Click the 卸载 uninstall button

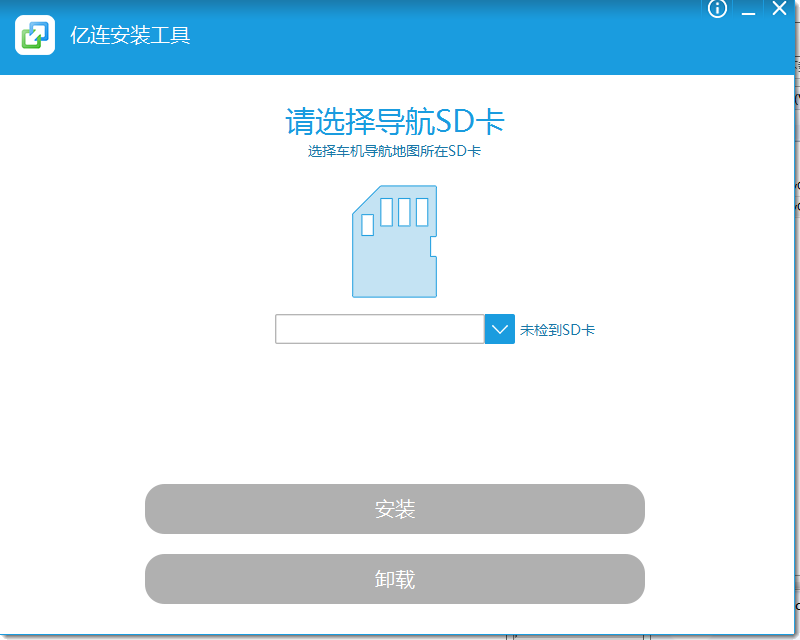coord(394,579)
